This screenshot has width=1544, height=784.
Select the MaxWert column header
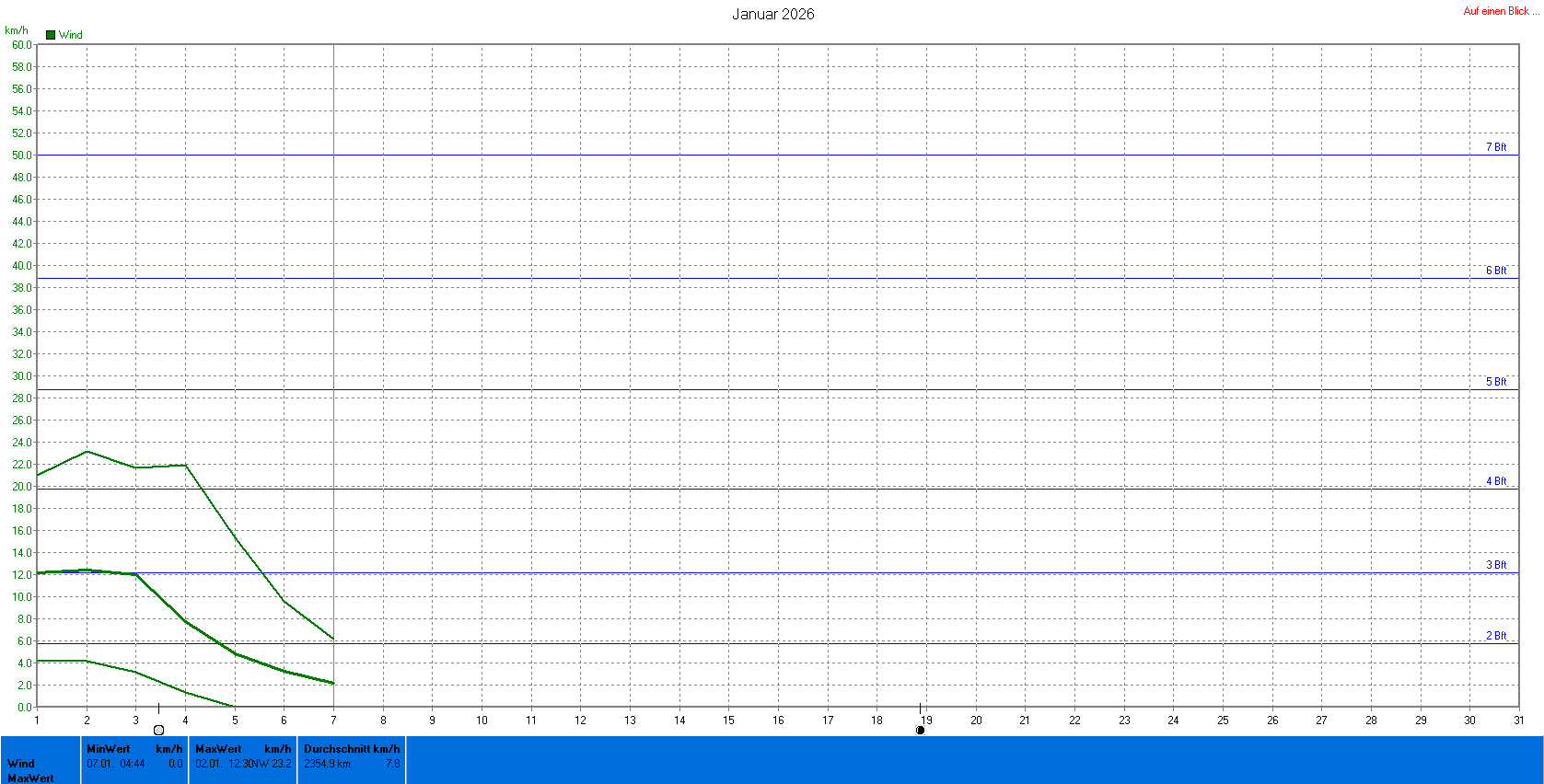(218, 749)
